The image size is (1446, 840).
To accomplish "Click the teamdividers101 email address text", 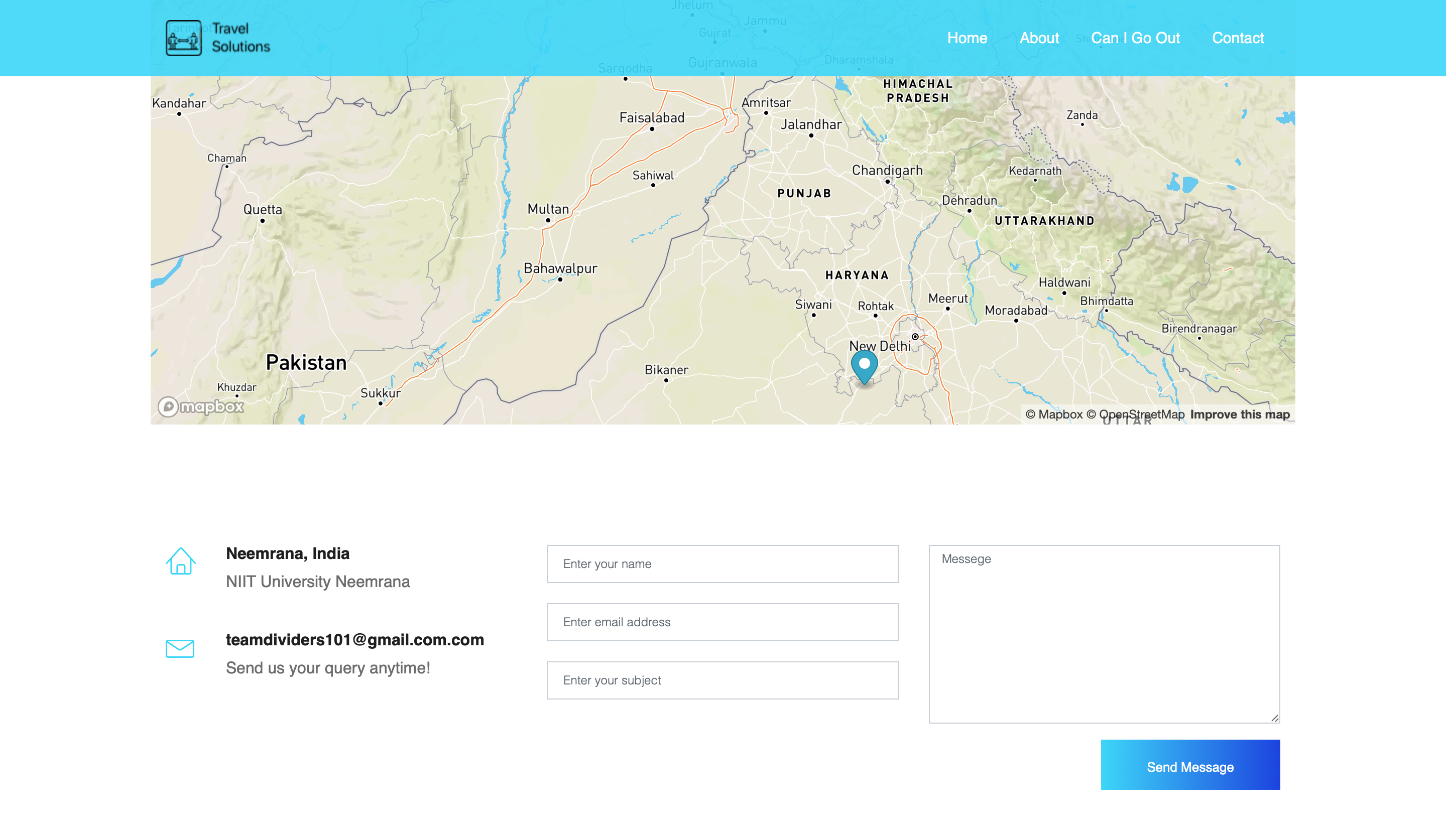I will [354, 639].
